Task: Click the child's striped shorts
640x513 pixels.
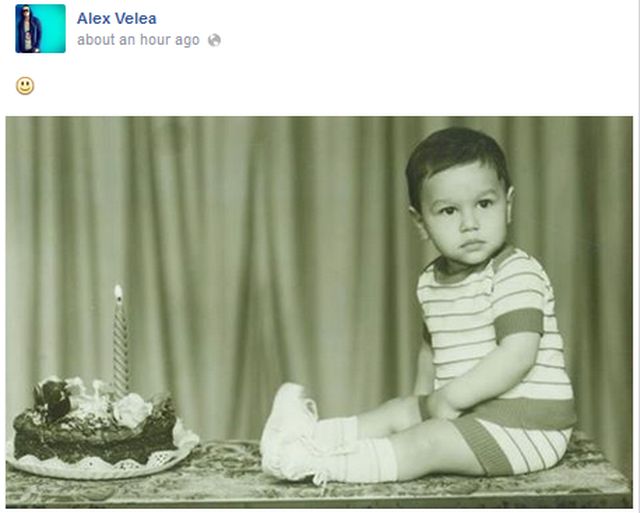Action: pyautogui.click(x=514, y=441)
